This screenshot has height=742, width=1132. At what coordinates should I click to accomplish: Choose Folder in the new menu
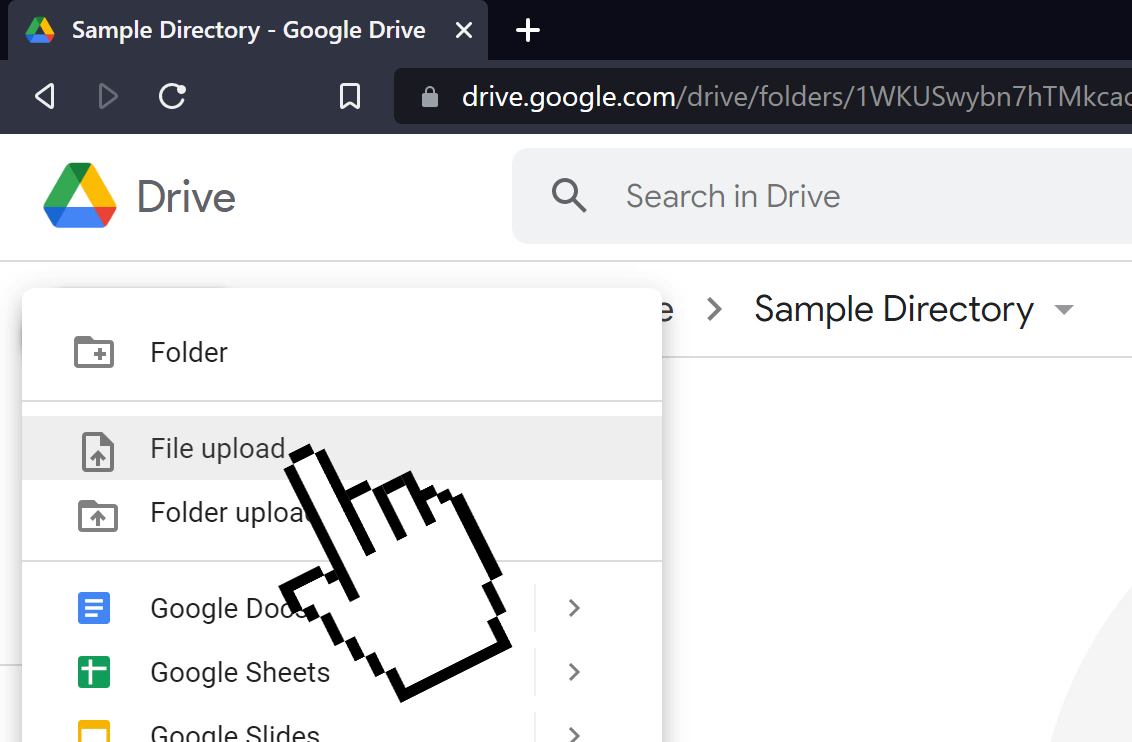coord(342,352)
